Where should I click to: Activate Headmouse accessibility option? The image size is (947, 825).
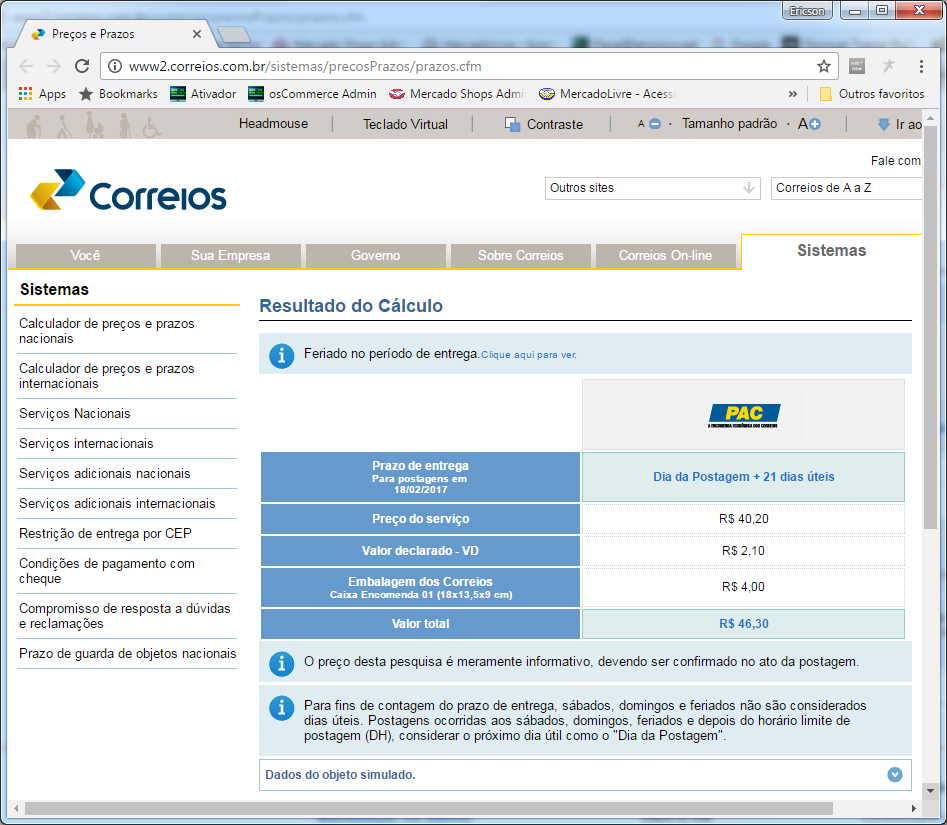tap(273, 124)
